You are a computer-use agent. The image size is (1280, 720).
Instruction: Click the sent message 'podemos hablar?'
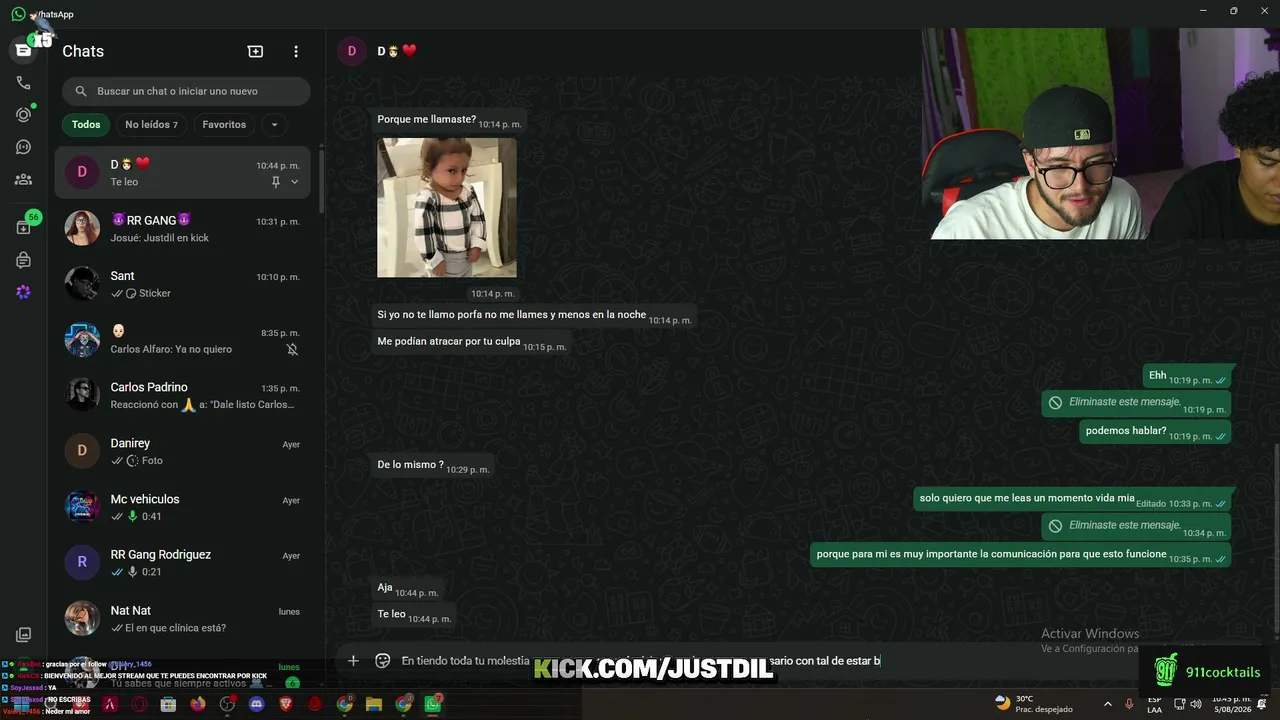tap(1157, 432)
